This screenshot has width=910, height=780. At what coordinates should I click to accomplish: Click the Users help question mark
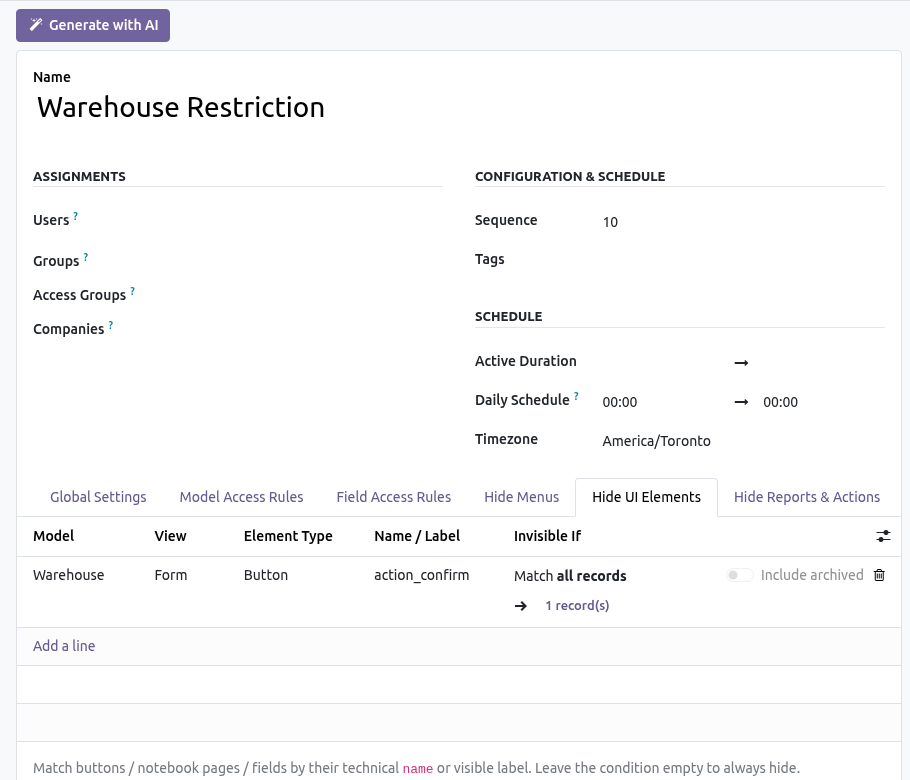coord(75,216)
